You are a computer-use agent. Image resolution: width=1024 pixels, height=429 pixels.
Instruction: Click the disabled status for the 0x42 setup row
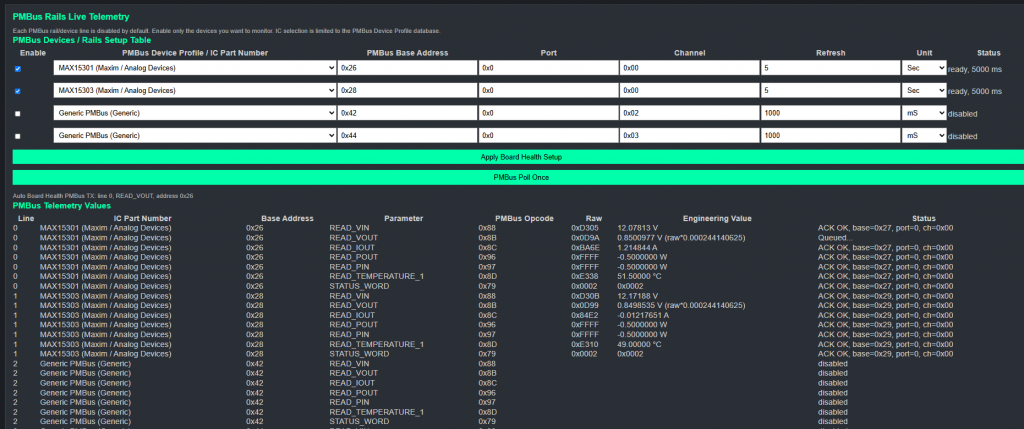[x=963, y=114]
